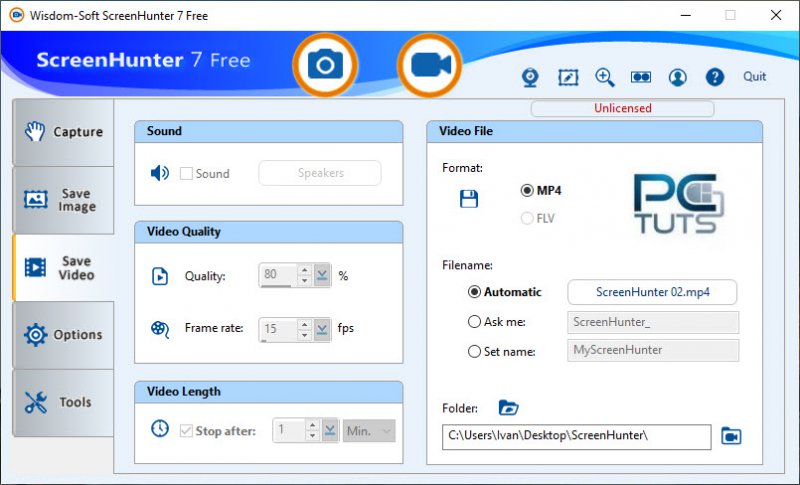Open the user account icon
Image resolution: width=800 pixels, height=485 pixels.
tap(678, 78)
